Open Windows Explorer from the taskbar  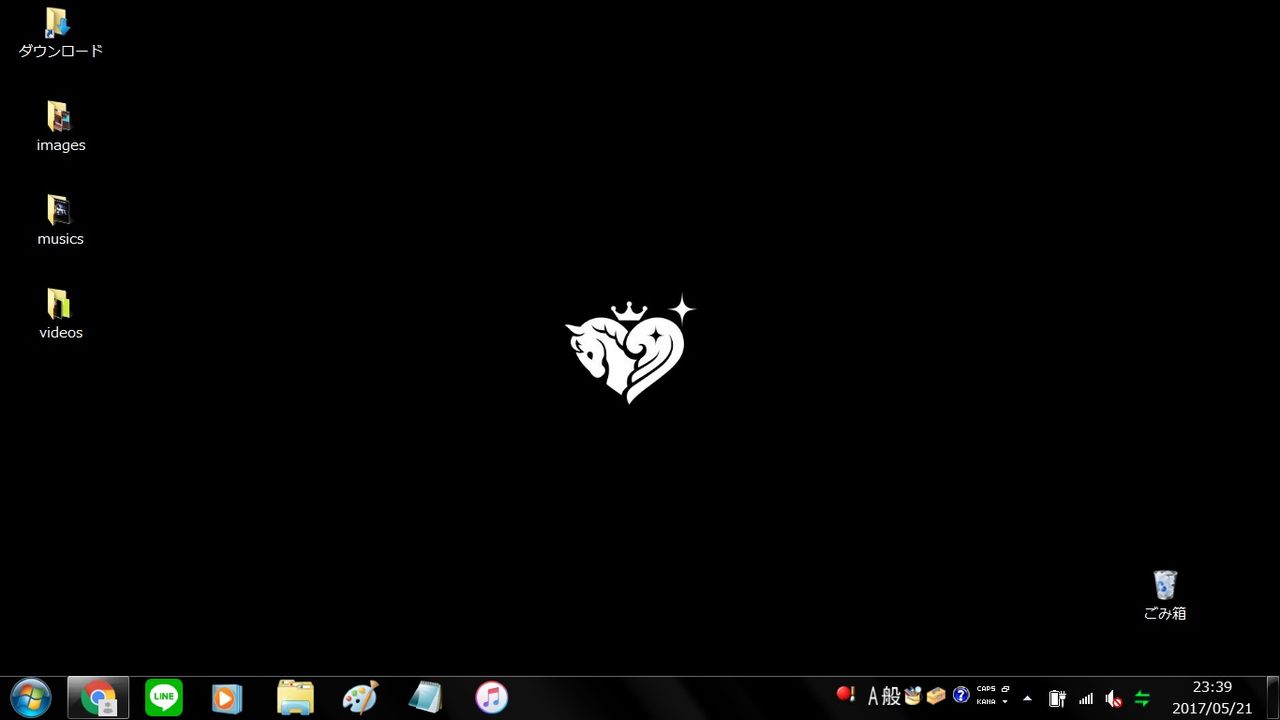coord(295,698)
